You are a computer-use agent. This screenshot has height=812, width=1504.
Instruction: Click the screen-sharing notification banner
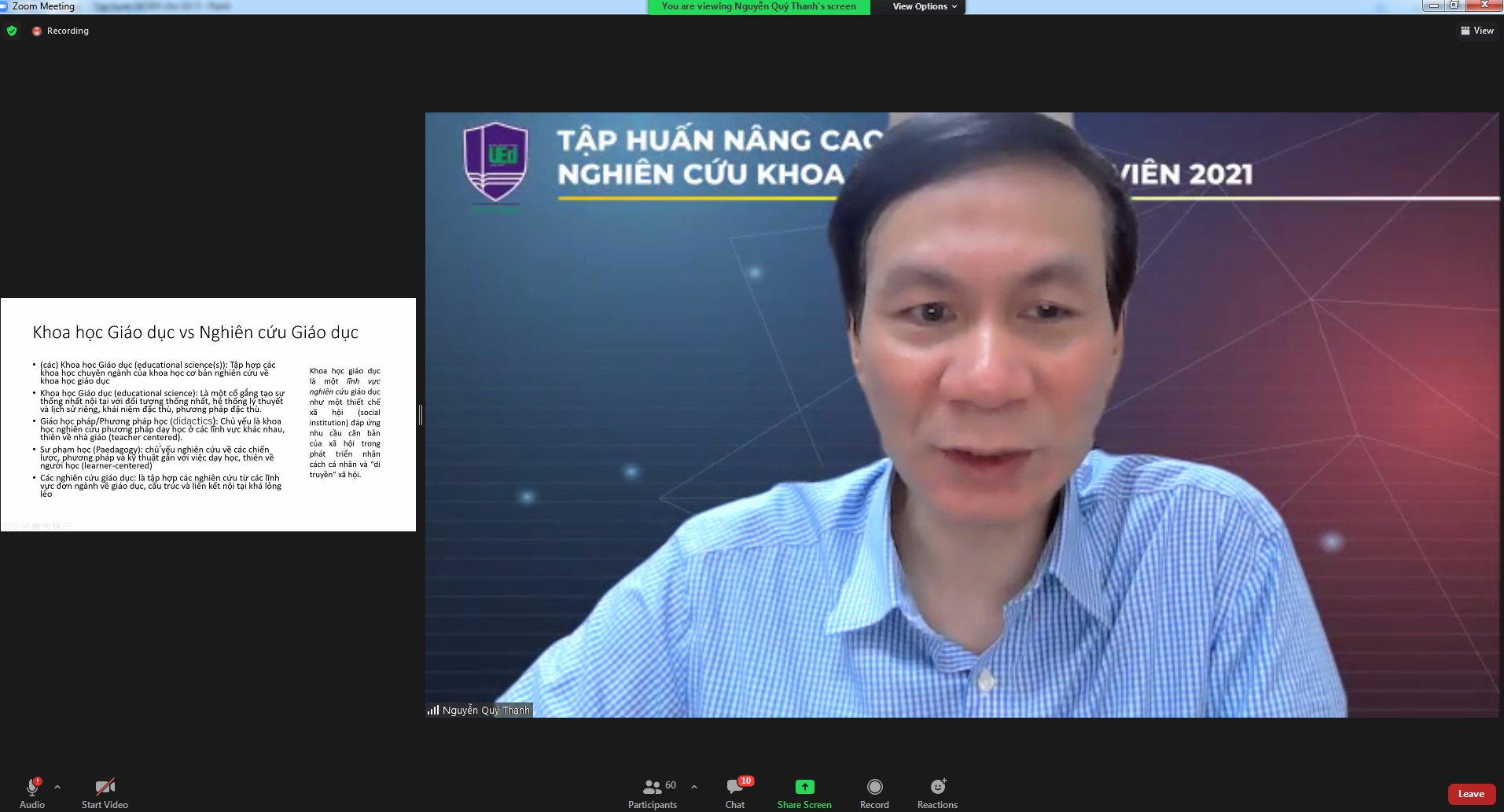(759, 6)
